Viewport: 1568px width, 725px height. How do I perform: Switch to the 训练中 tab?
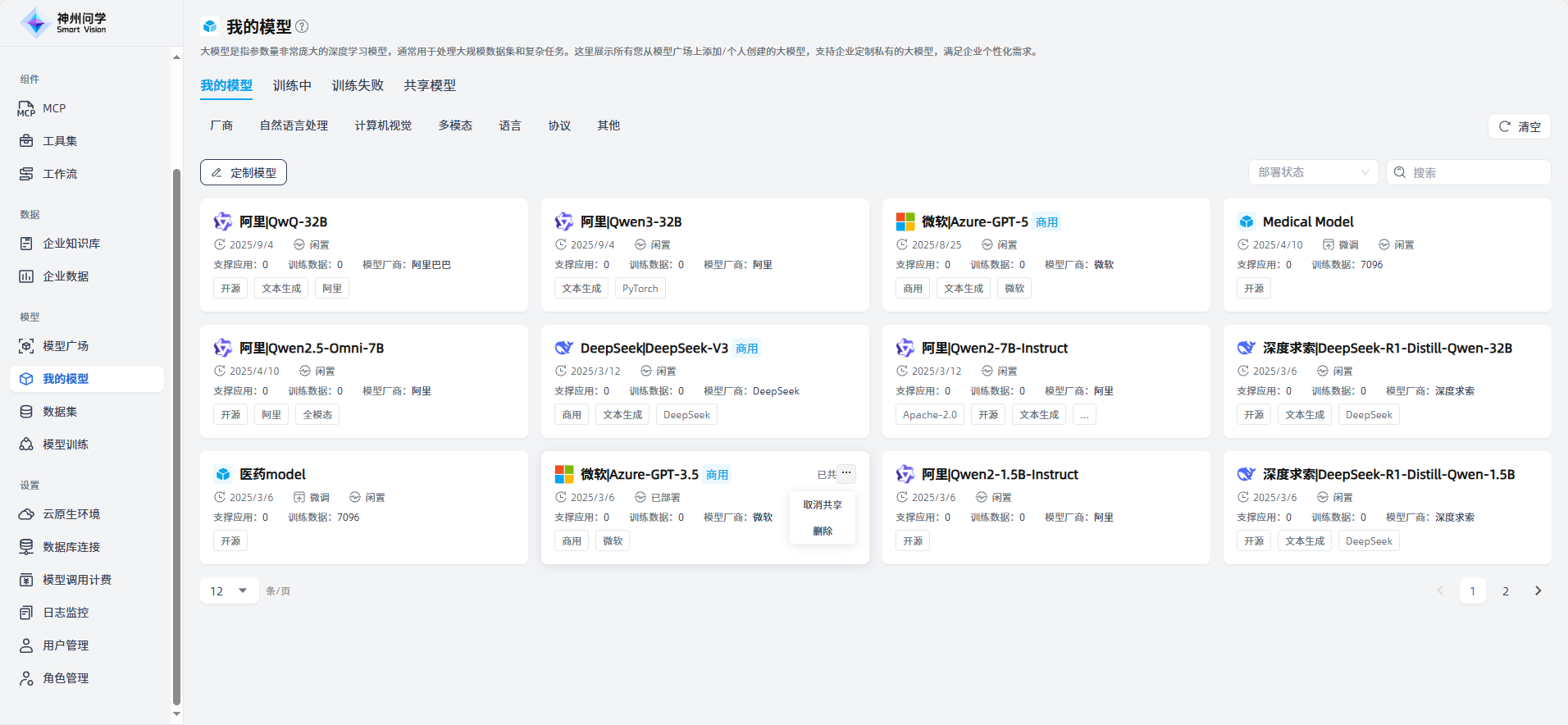click(x=292, y=85)
